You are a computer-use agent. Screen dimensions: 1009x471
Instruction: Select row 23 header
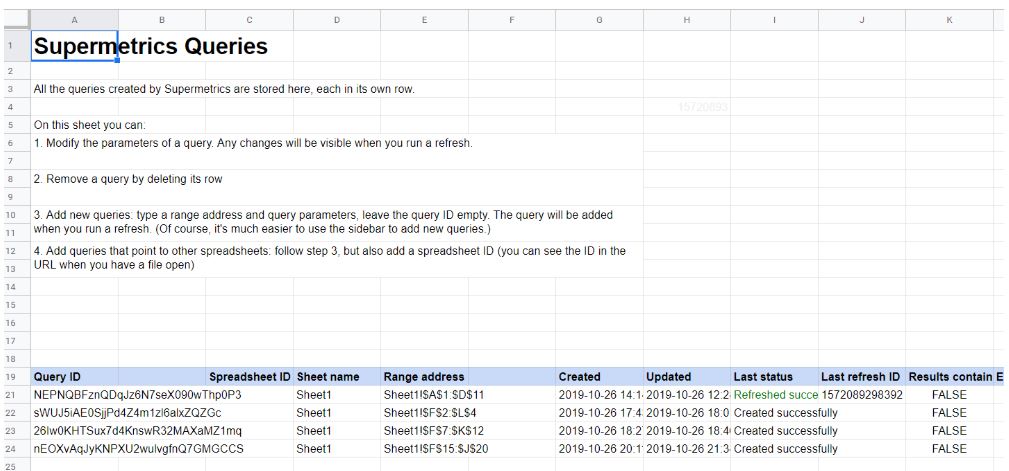(17, 430)
